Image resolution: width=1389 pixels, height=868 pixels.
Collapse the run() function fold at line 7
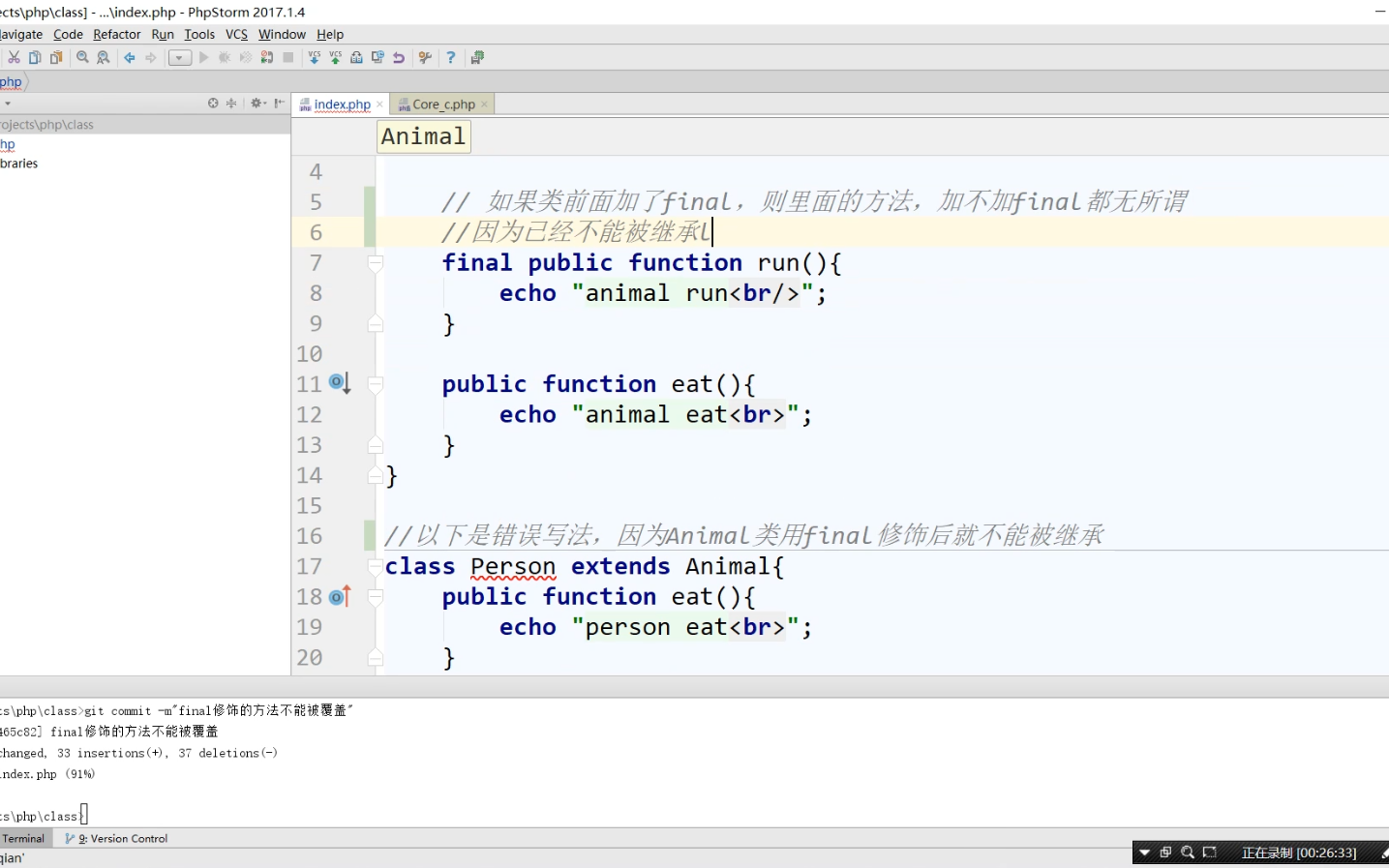point(376,262)
